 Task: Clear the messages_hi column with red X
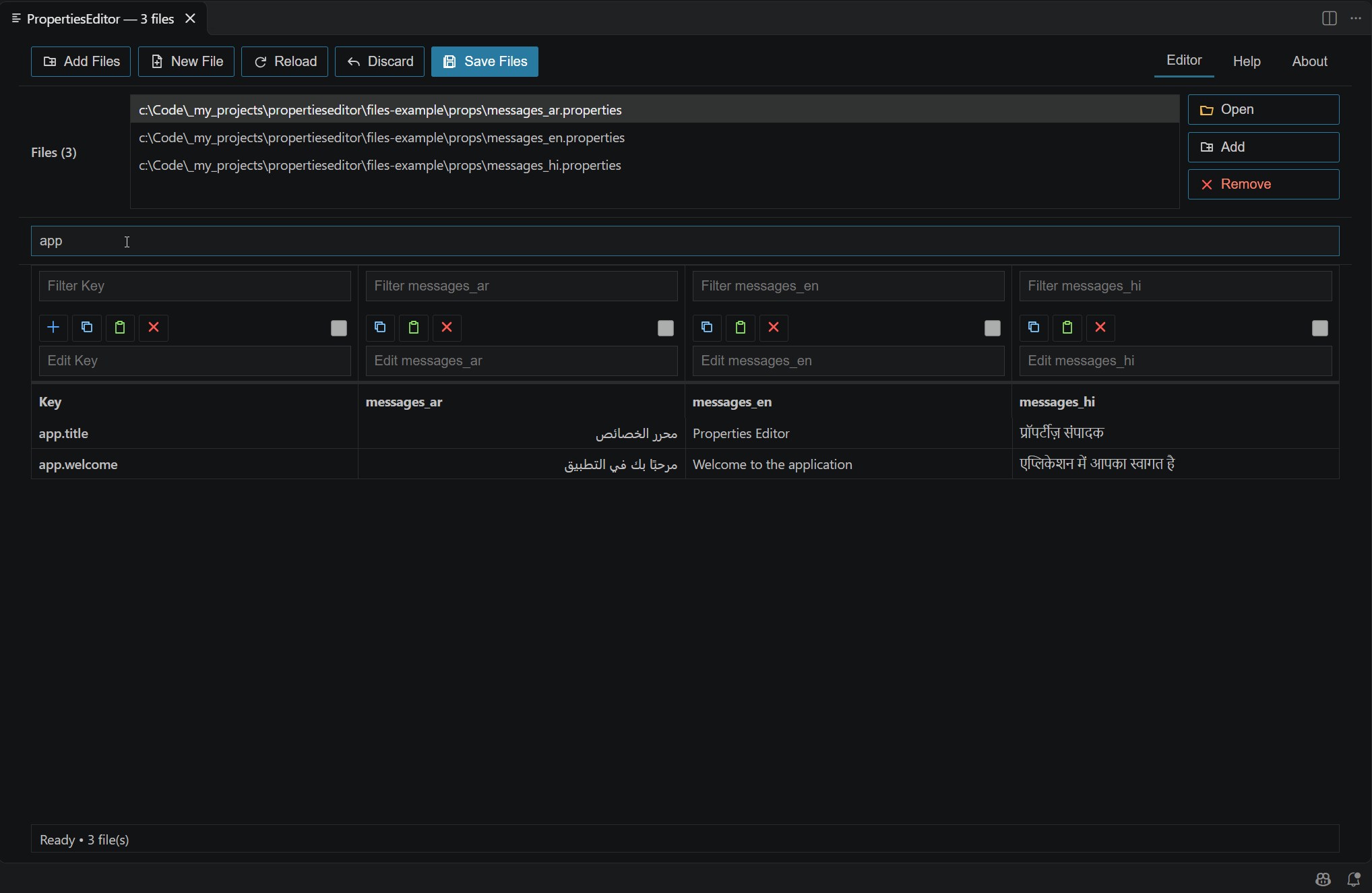(x=1100, y=328)
